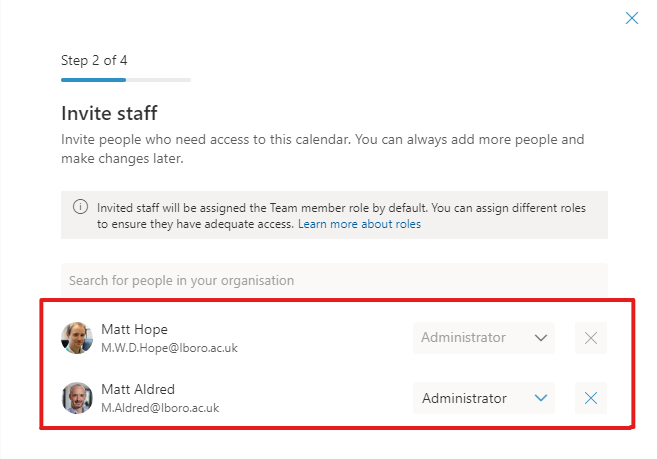Close the Invite staff dialog
The width and height of the screenshot is (657, 459).
[x=631, y=18]
